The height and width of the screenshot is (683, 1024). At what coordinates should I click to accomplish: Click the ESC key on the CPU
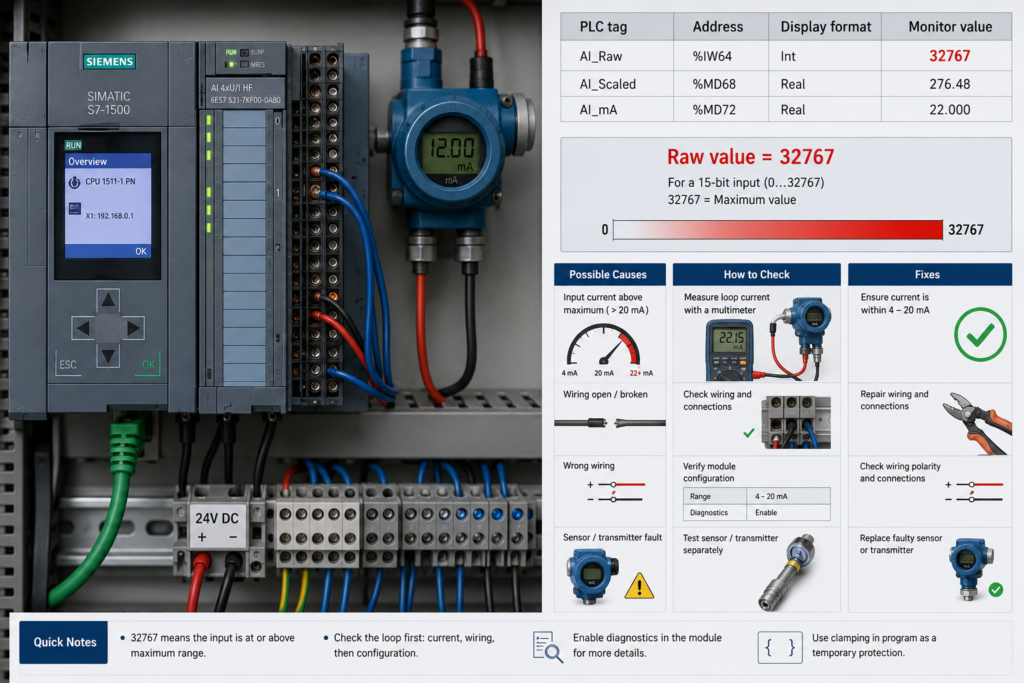(68, 364)
